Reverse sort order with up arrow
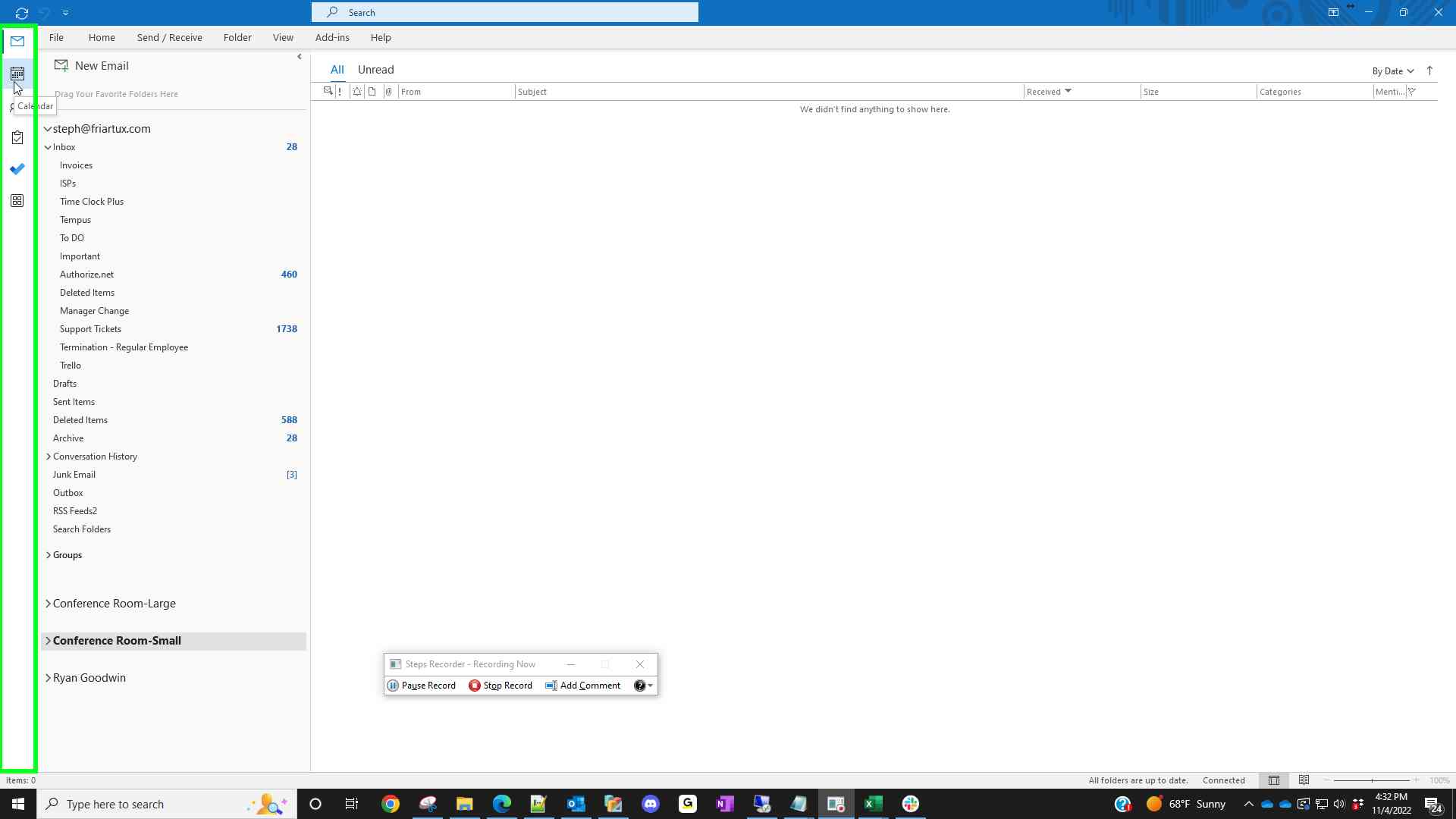This screenshot has width=1456, height=819. [1429, 71]
